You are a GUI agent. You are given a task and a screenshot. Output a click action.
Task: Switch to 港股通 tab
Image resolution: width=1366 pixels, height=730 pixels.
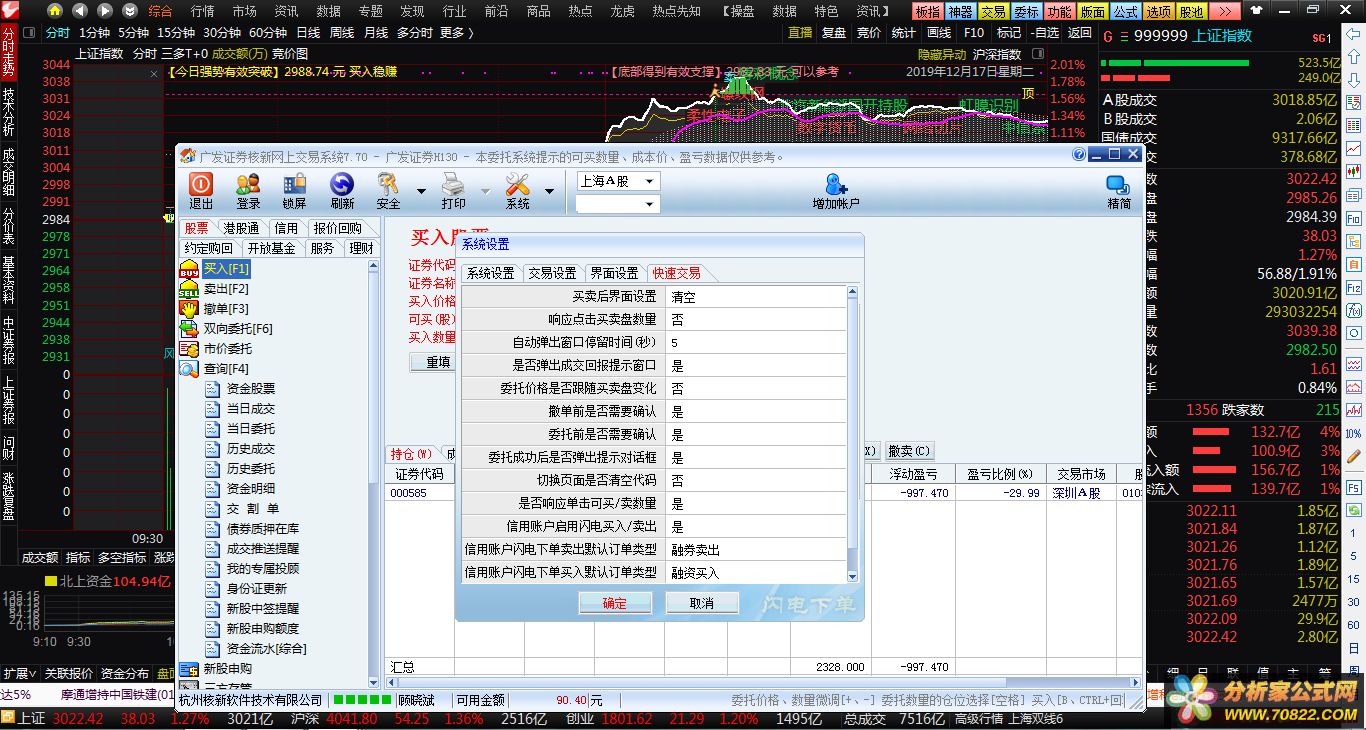point(241,228)
